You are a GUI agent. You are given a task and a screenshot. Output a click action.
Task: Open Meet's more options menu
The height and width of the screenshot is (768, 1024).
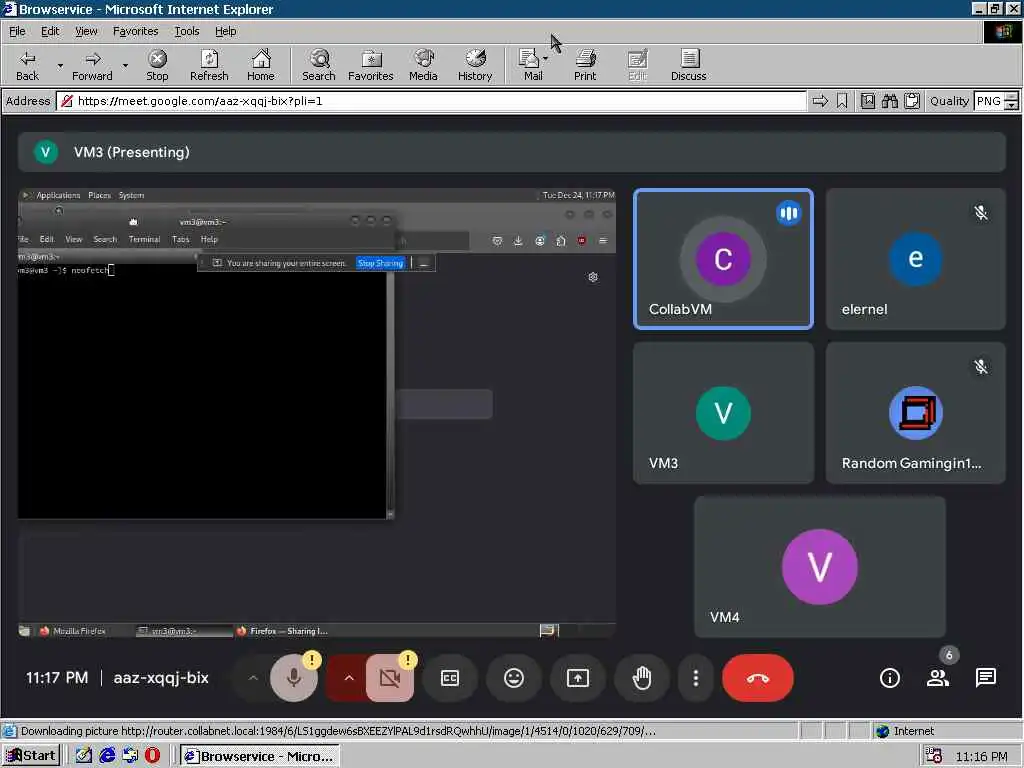(696, 678)
